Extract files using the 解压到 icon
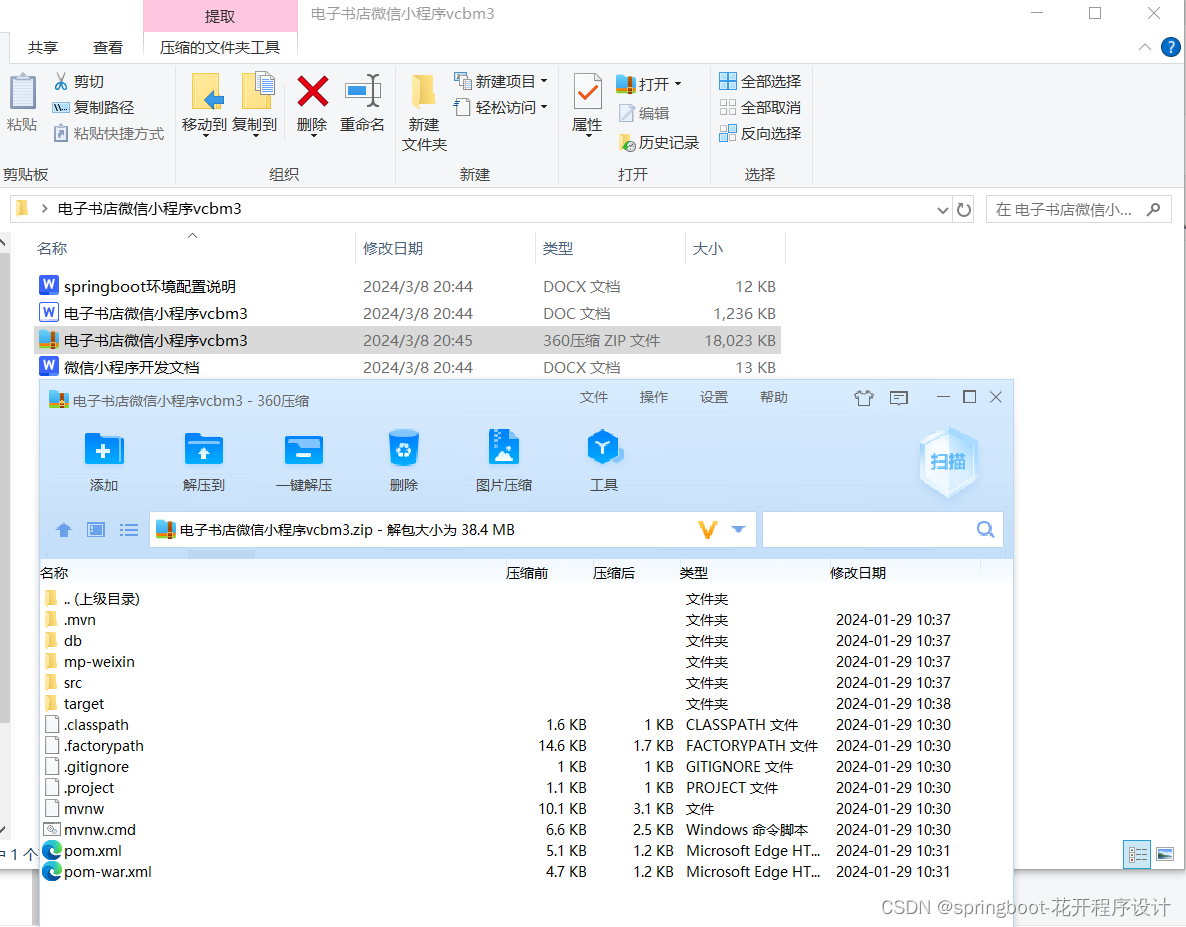The height and width of the screenshot is (927, 1186). (x=203, y=460)
